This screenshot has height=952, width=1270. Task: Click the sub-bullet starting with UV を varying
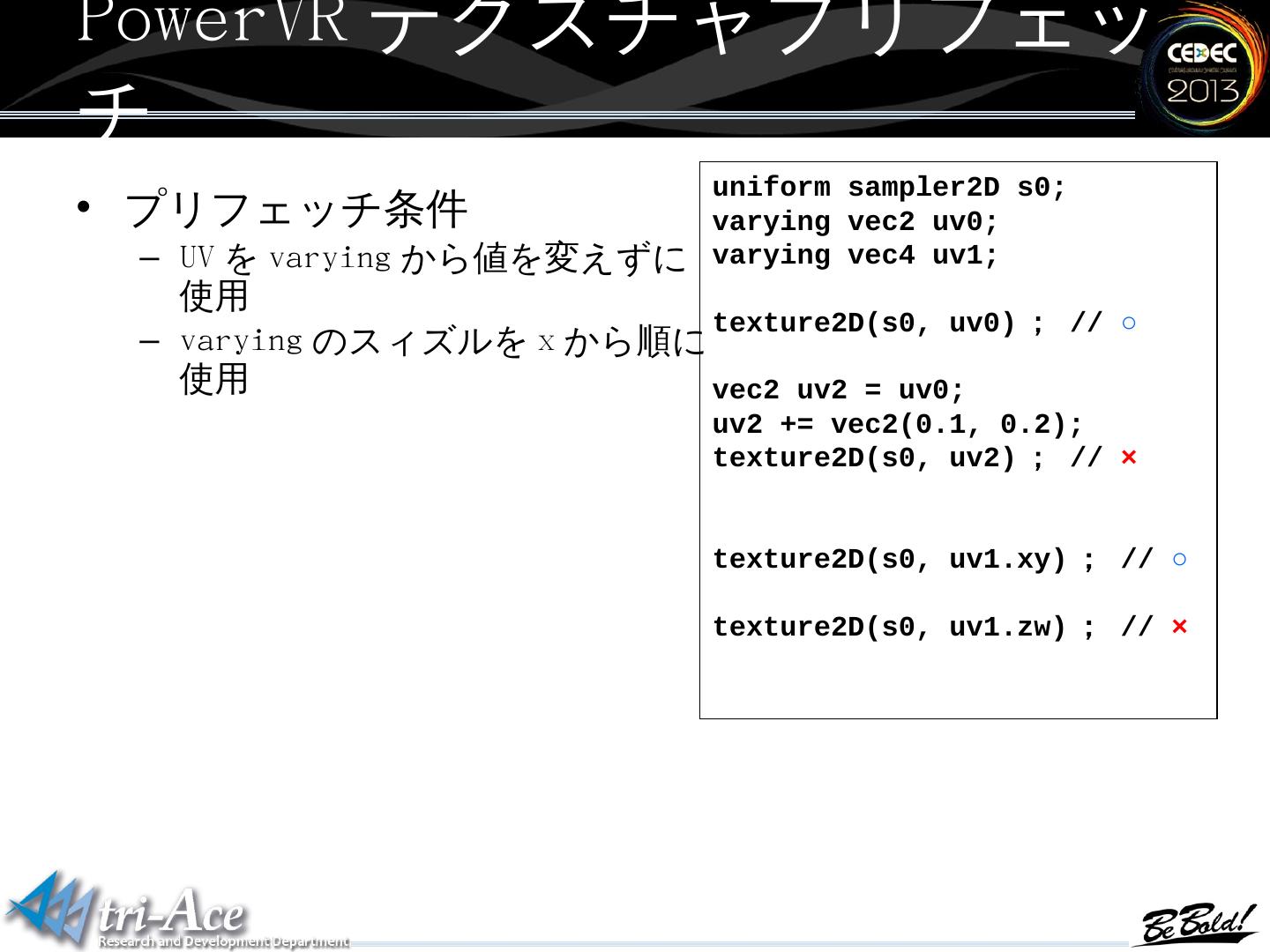433,277
